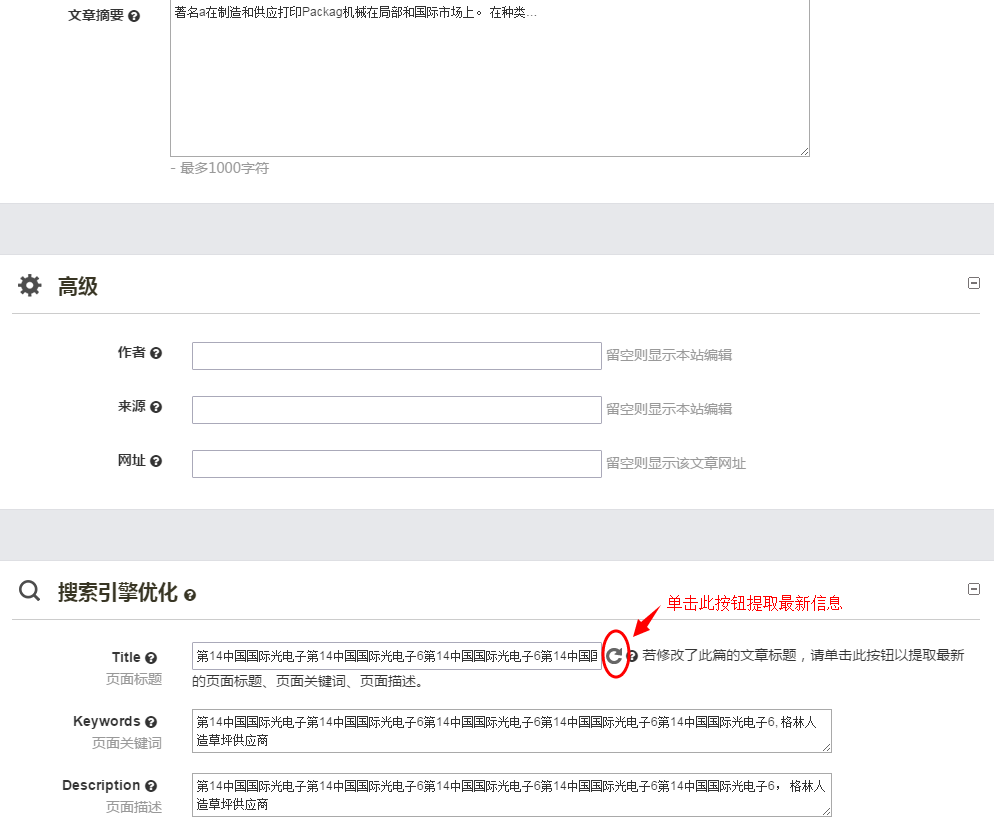Click the Keywords text area

tap(510, 731)
